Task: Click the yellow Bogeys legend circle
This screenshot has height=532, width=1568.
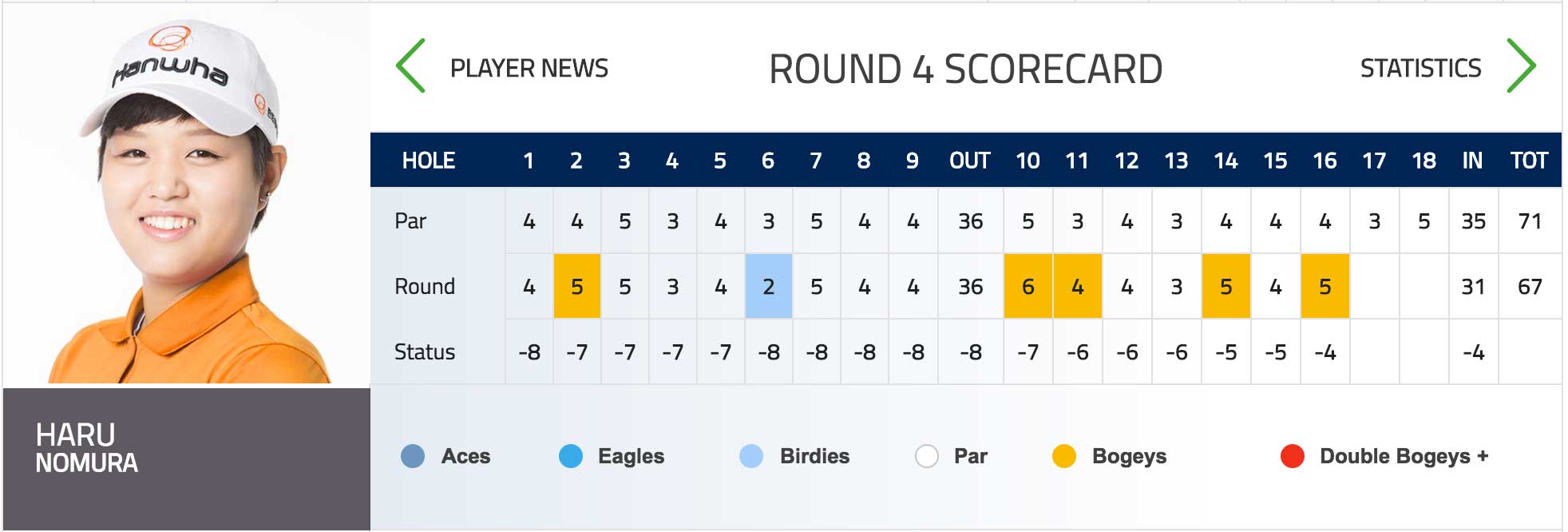Action: tap(1064, 456)
